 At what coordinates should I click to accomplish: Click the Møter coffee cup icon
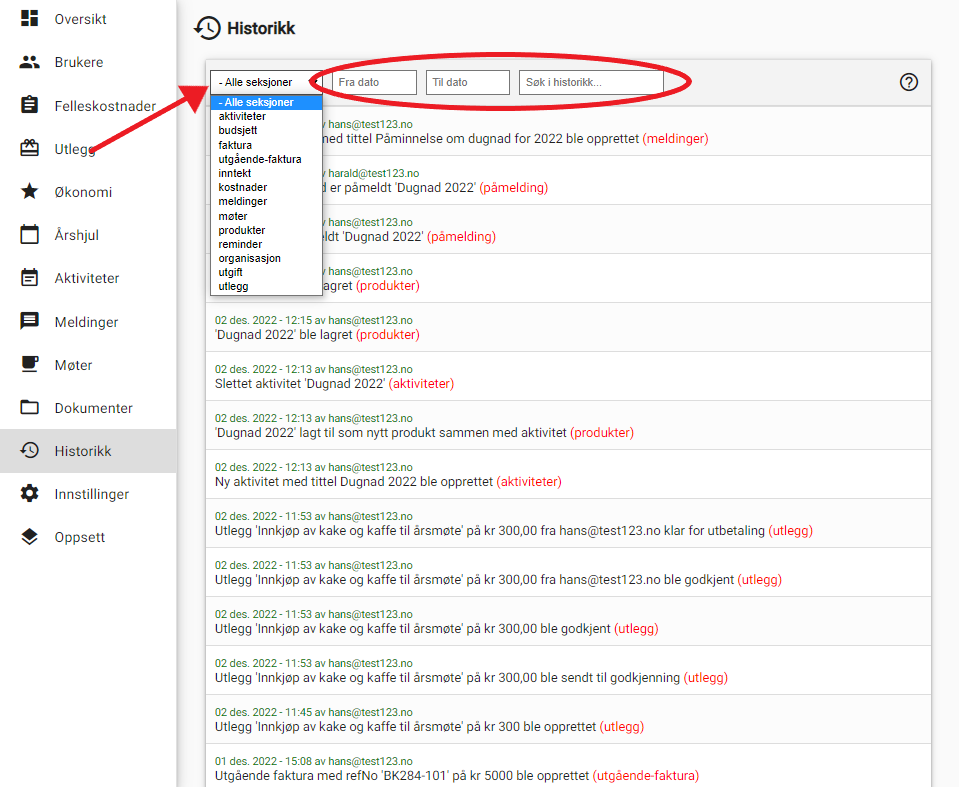(29, 364)
